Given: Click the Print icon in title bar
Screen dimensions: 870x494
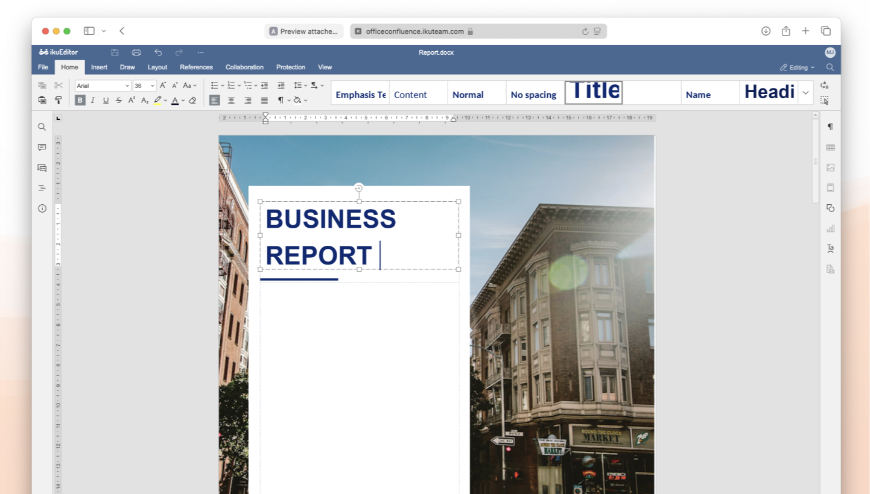Looking at the screenshot, I should point(136,52).
